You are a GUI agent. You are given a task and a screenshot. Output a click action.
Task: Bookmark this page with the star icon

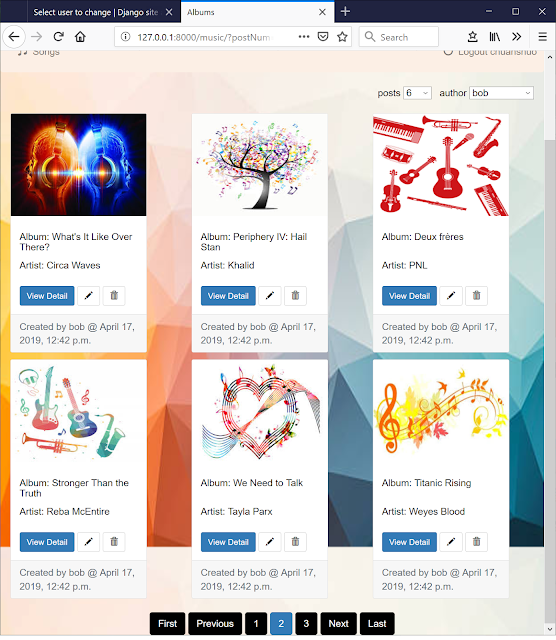click(x=342, y=37)
